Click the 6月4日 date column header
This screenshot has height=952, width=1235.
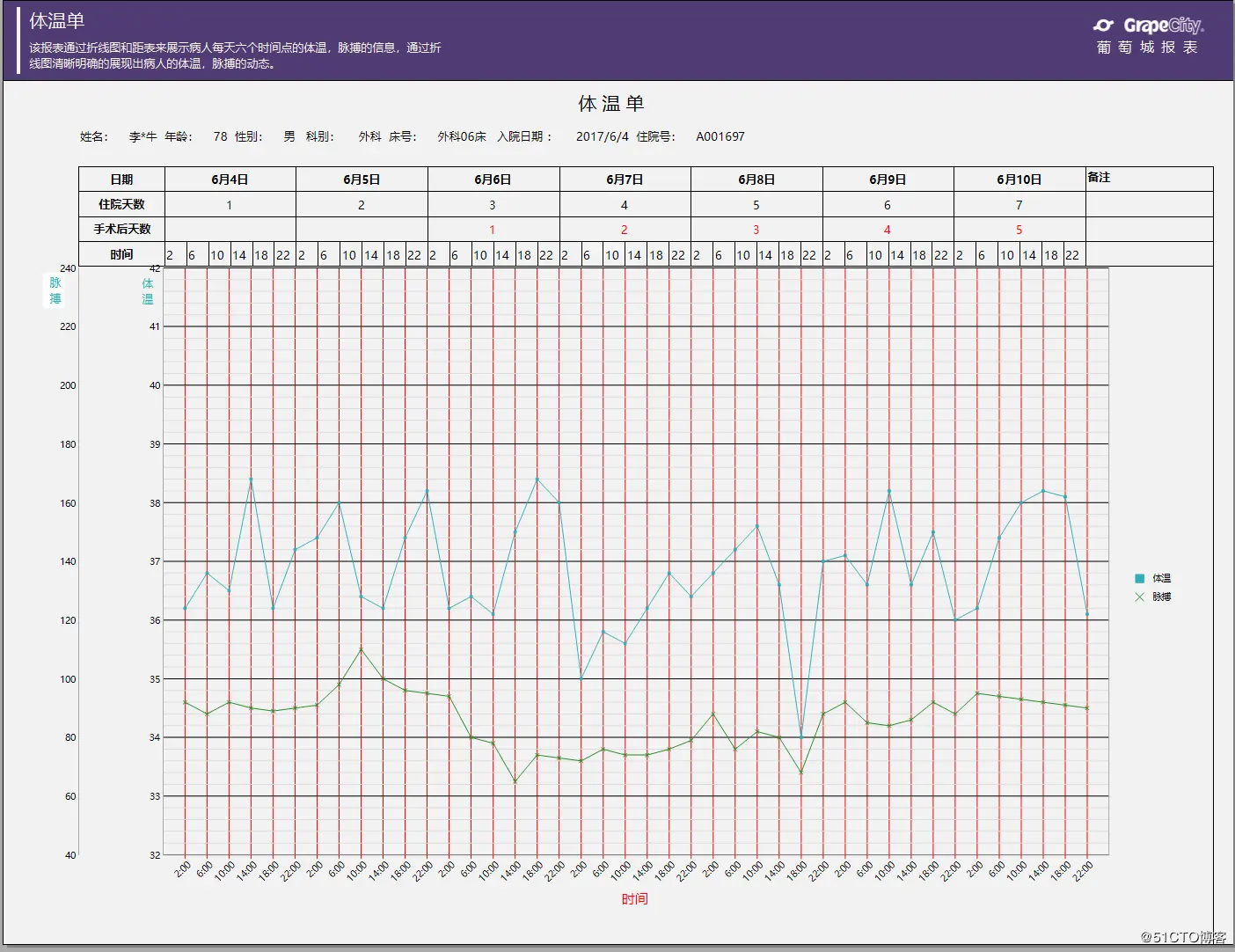tap(230, 179)
